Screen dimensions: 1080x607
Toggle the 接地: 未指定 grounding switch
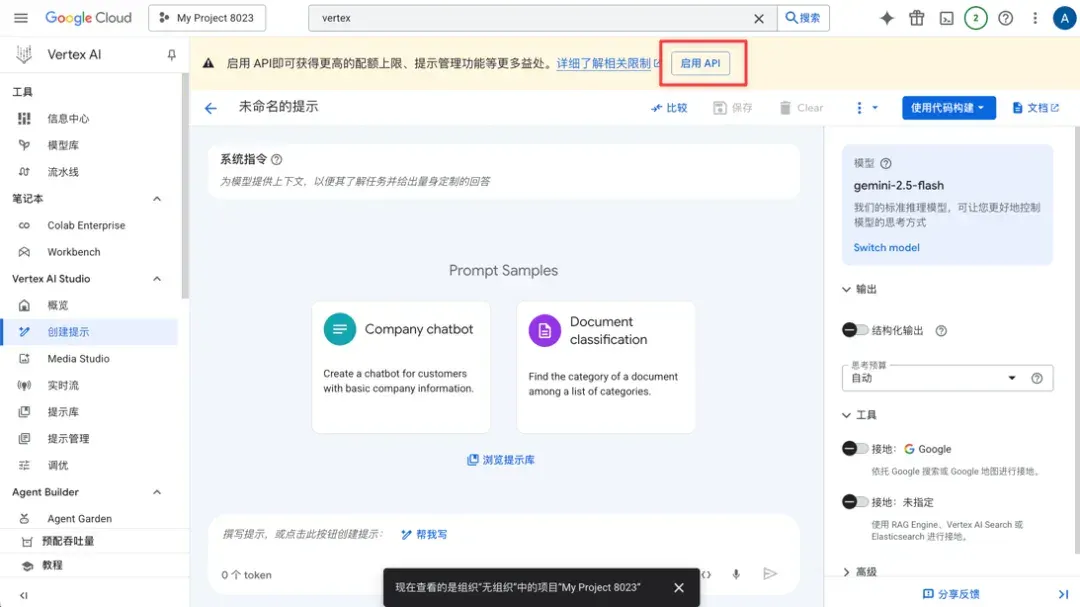click(855, 502)
